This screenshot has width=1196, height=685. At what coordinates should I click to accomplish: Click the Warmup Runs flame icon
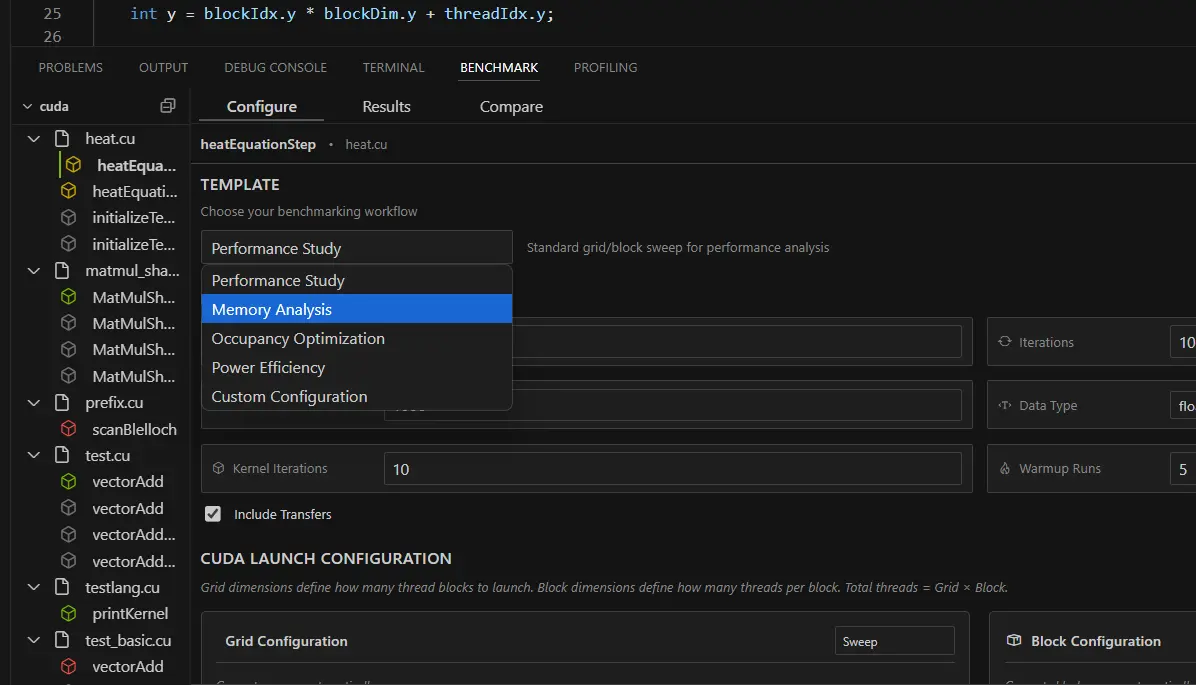(x=1005, y=469)
